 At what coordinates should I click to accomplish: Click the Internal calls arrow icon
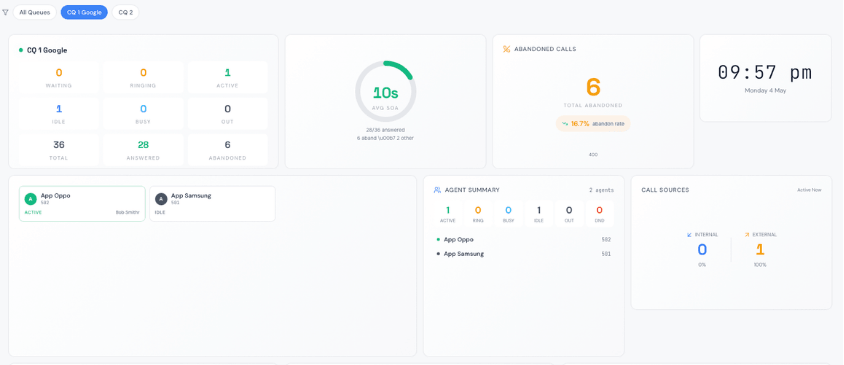(690, 235)
